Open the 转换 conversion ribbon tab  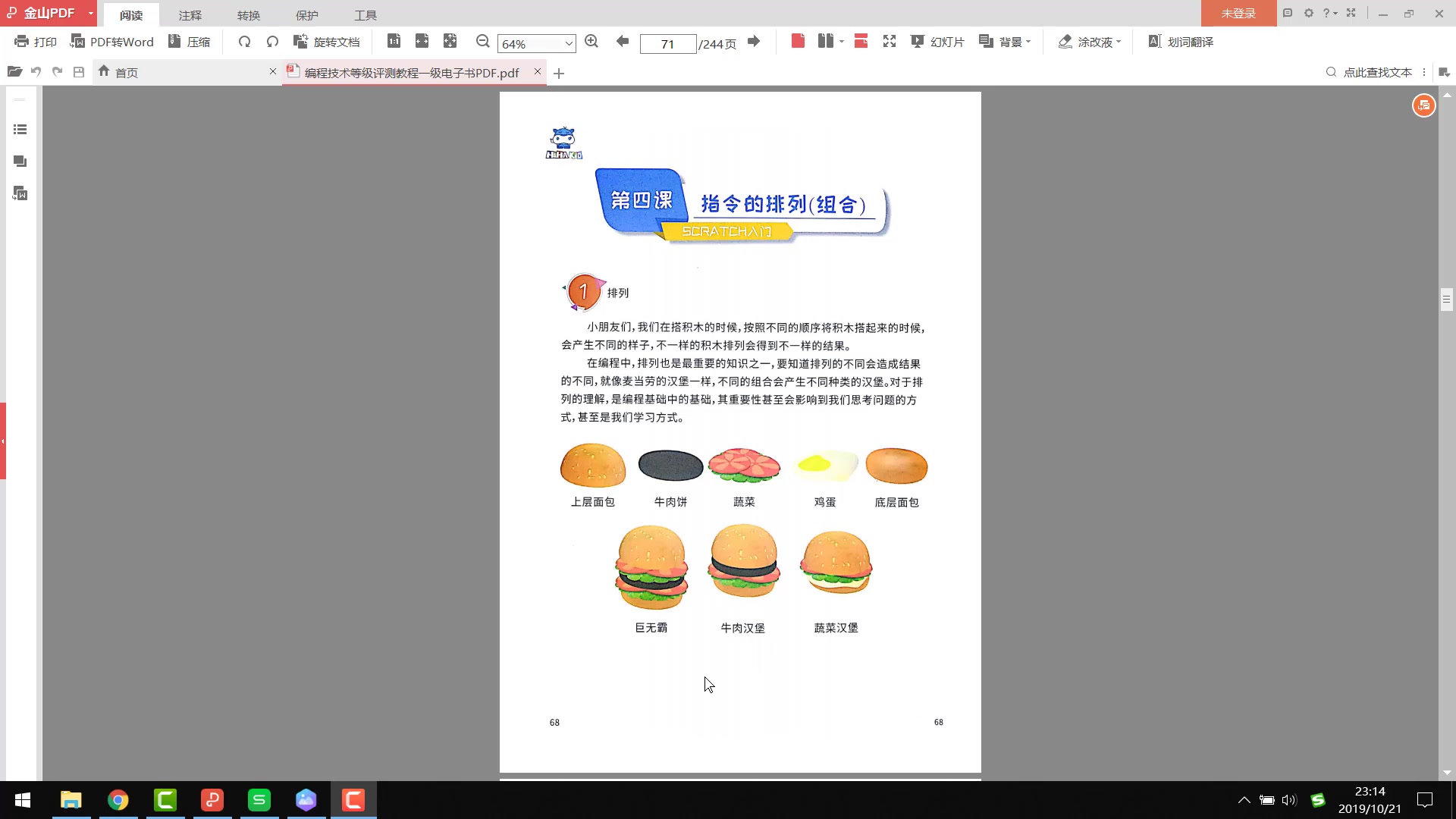(249, 14)
